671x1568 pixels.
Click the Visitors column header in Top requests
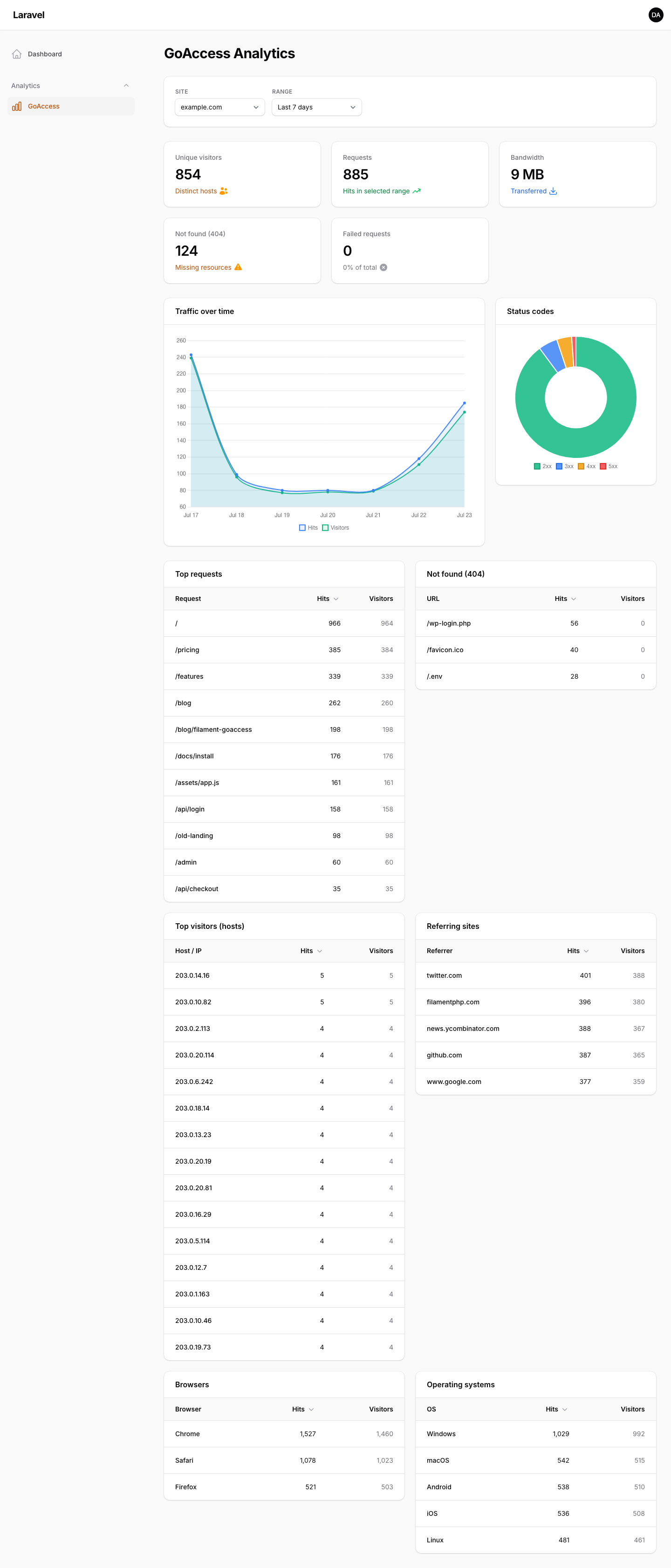click(x=381, y=599)
